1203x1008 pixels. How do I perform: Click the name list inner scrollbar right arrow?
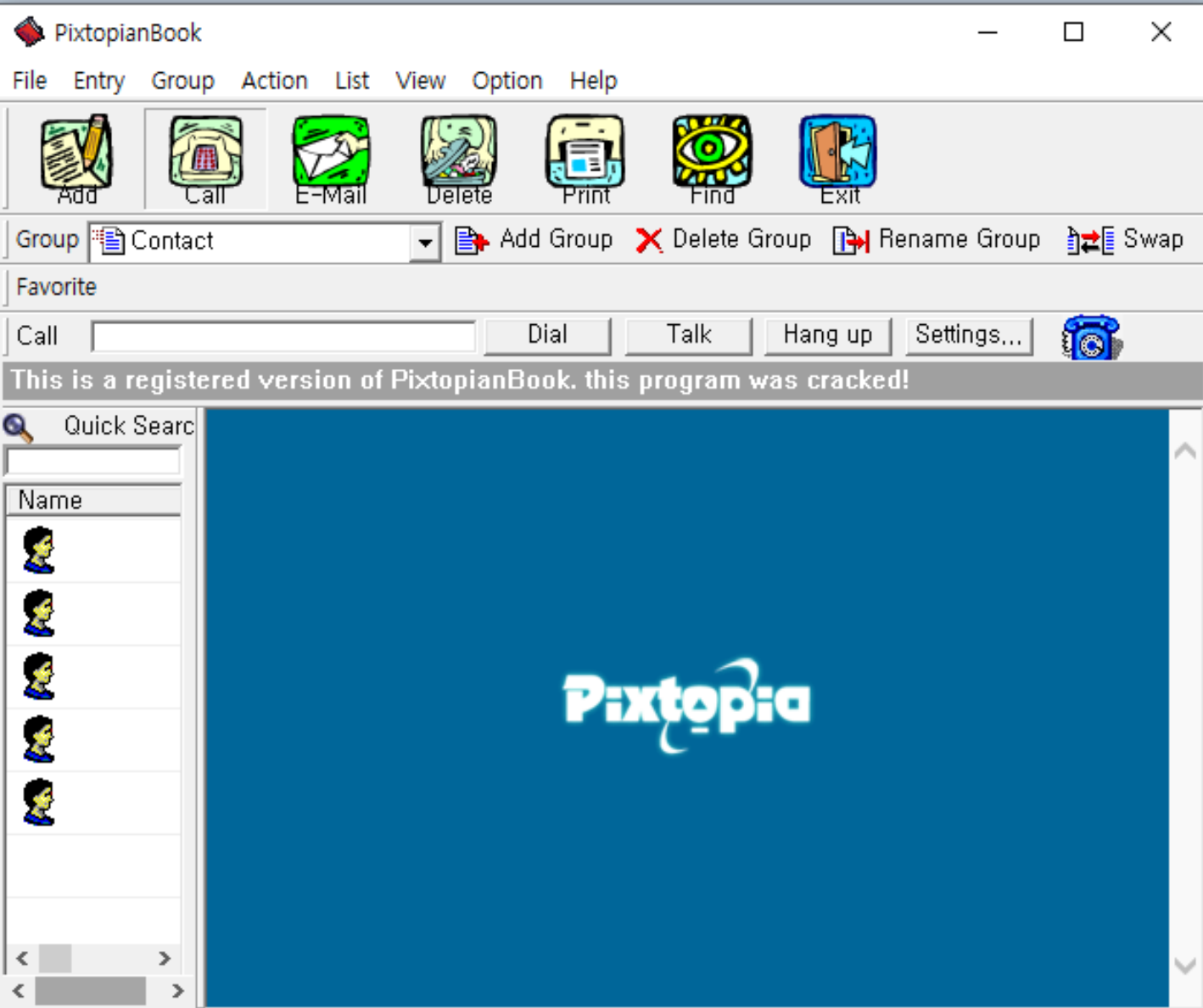[165, 959]
